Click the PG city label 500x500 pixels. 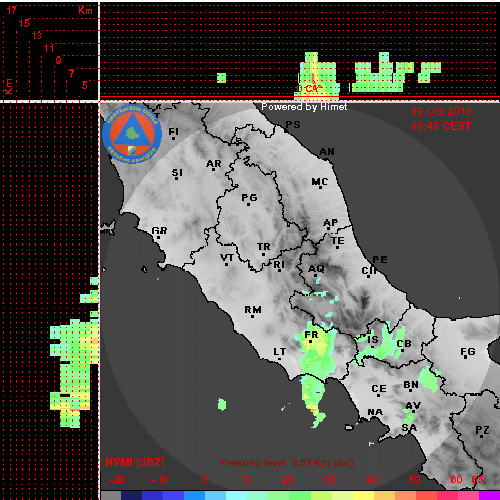[249, 198]
